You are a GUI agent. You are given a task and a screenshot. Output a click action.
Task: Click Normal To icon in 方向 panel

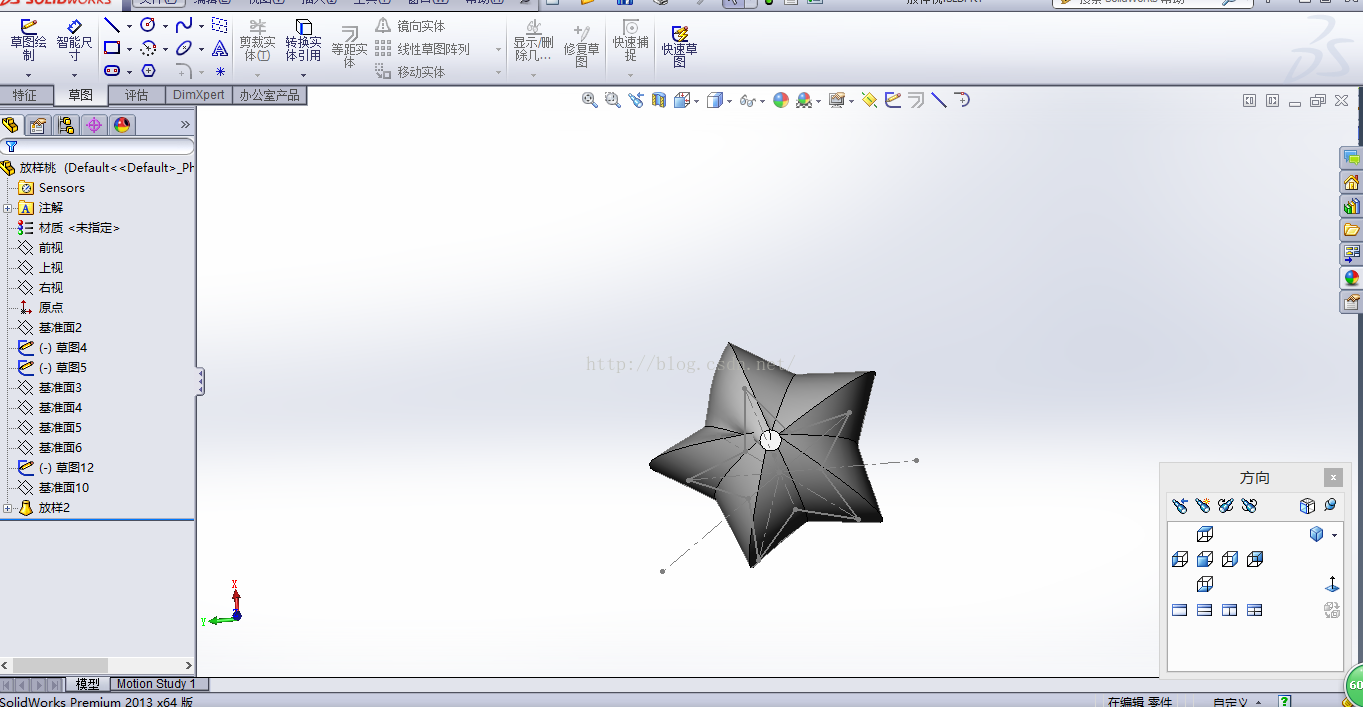(x=1332, y=585)
